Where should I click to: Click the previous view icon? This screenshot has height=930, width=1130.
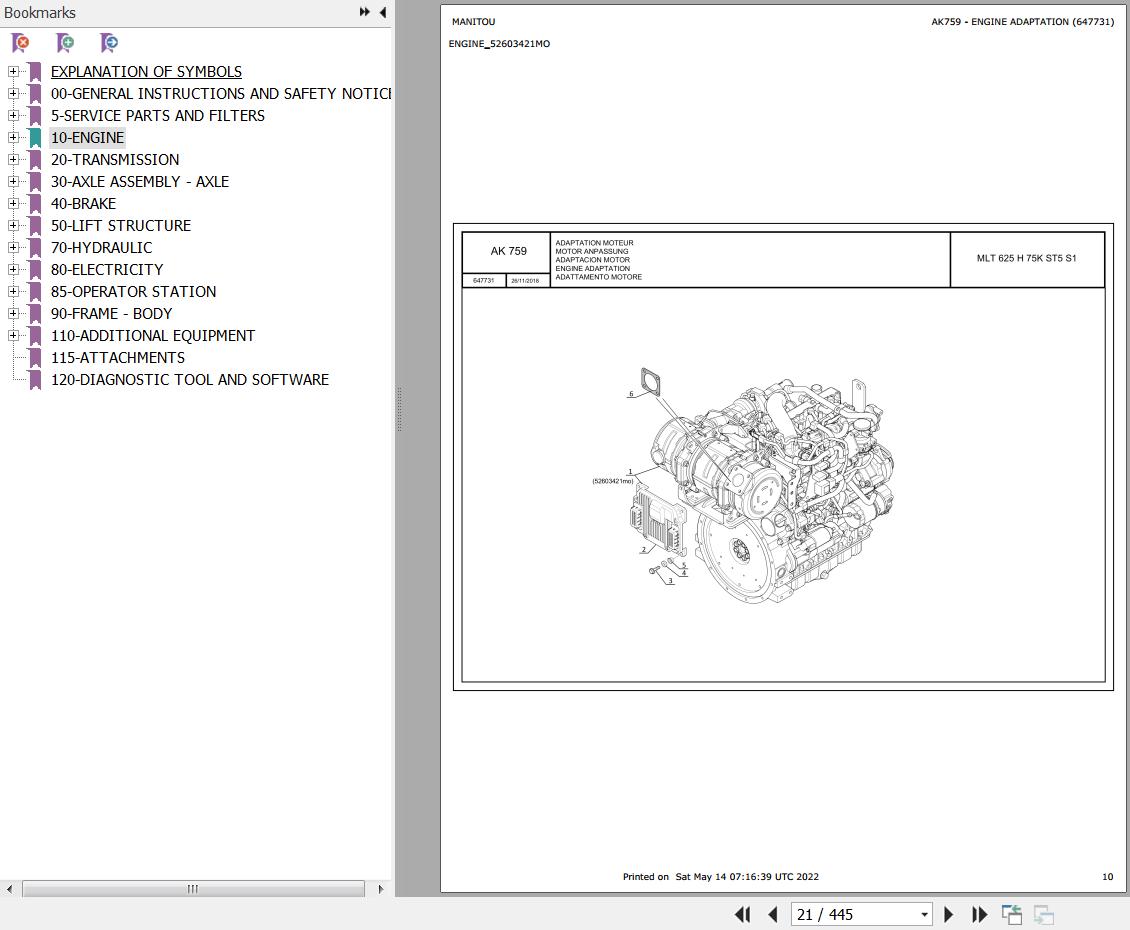[x=1012, y=915]
